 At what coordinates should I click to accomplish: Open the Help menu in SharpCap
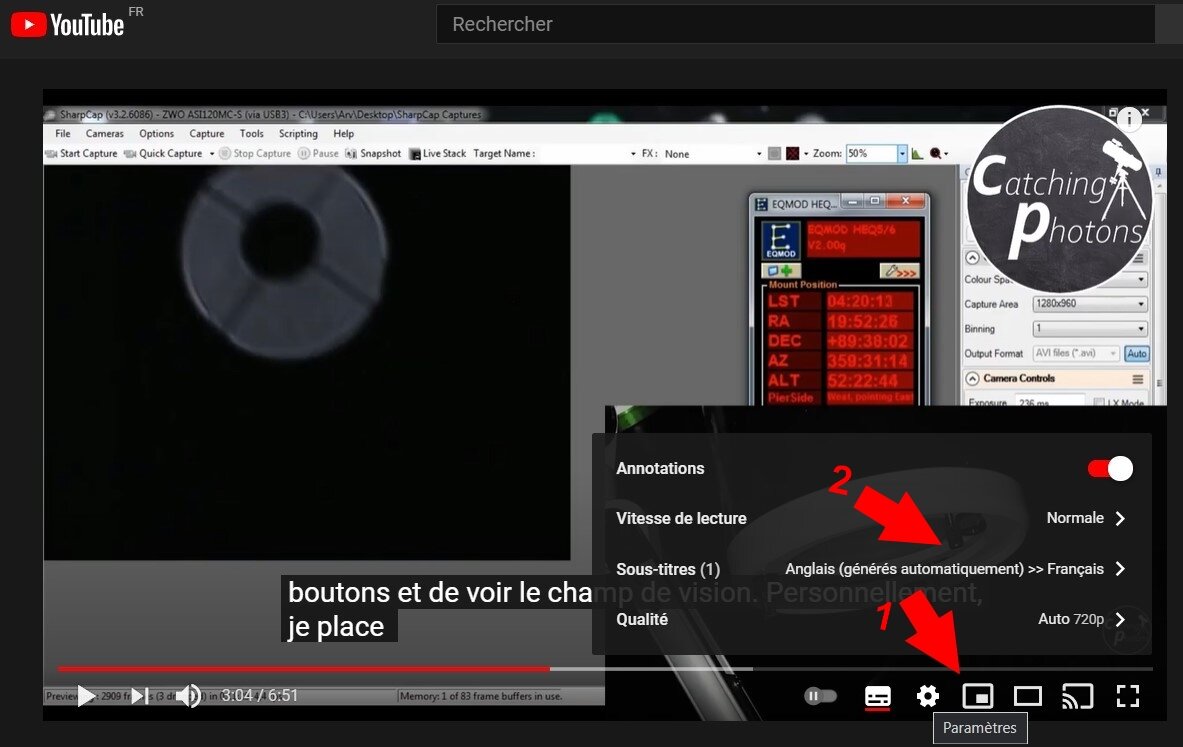pyautogui.click(x=343, y=134)
